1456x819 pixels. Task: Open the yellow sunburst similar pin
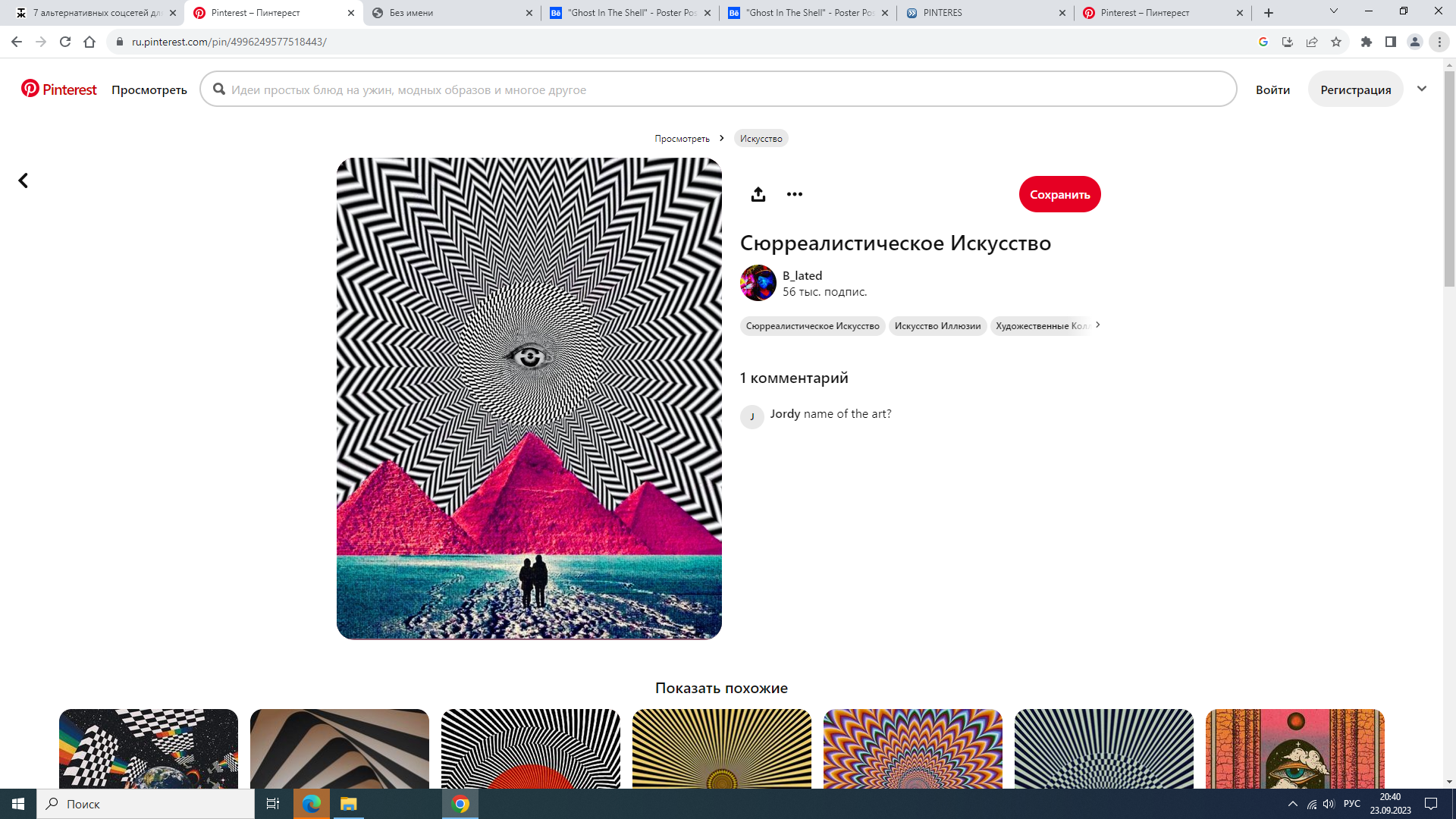point(722,748)
